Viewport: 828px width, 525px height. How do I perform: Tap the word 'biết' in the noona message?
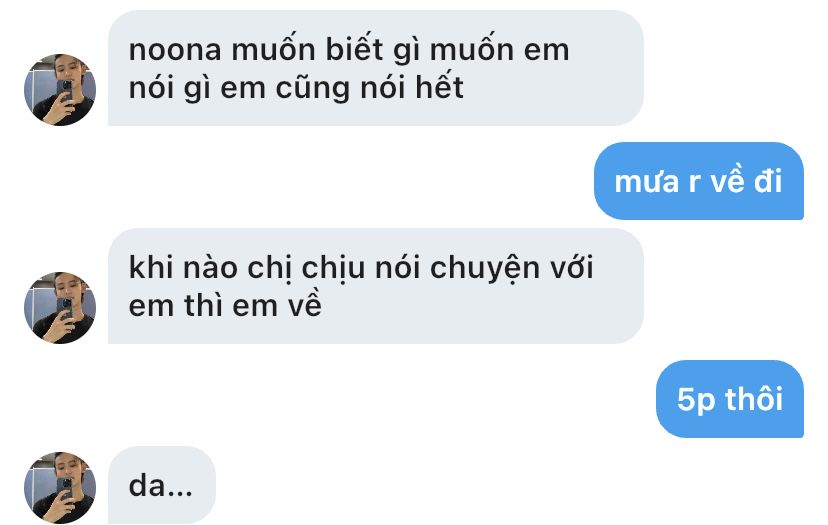point(354,50)
